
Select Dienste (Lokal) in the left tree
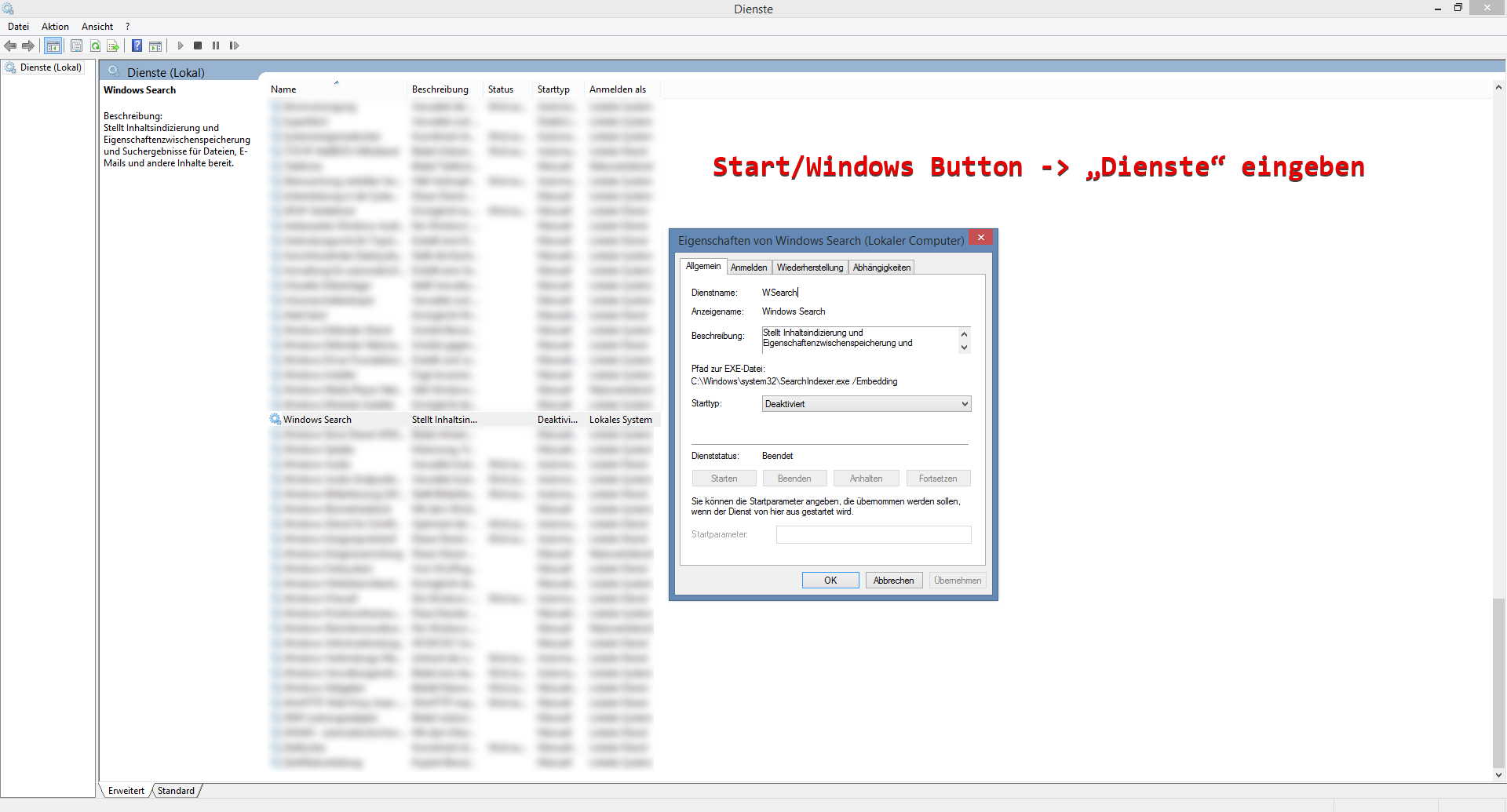(x=50, y=67)
